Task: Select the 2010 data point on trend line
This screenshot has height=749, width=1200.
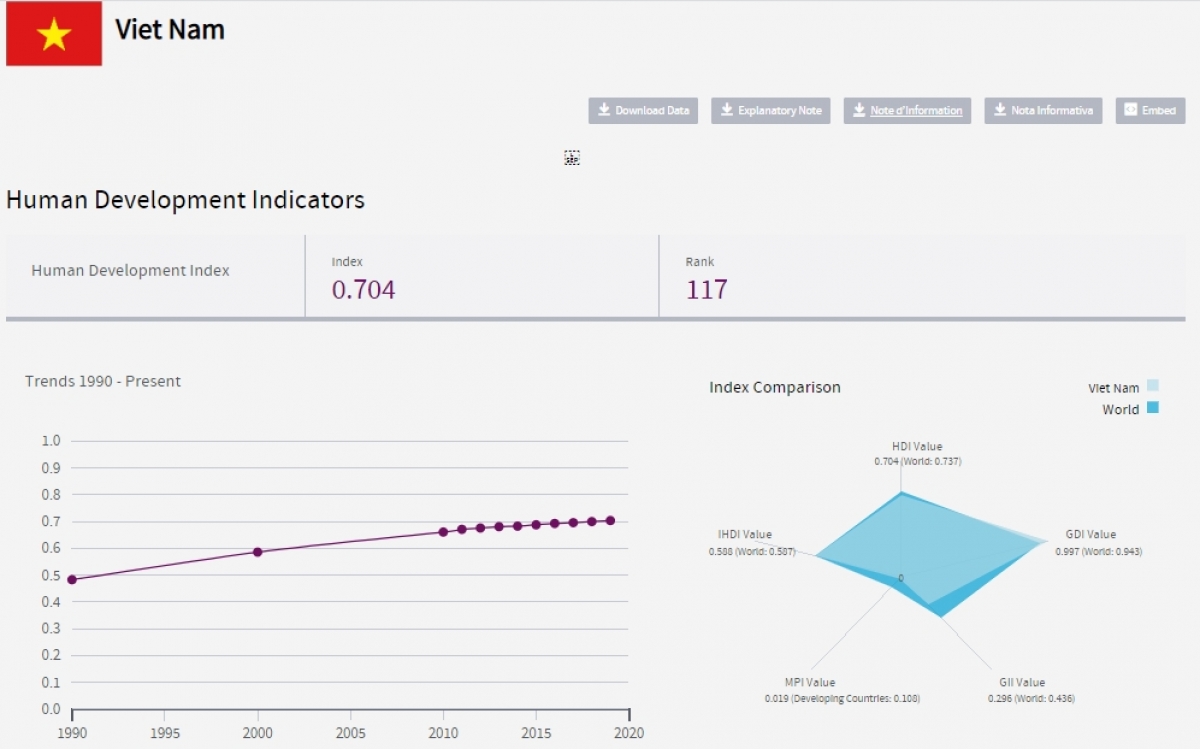Action: [443, 532]
